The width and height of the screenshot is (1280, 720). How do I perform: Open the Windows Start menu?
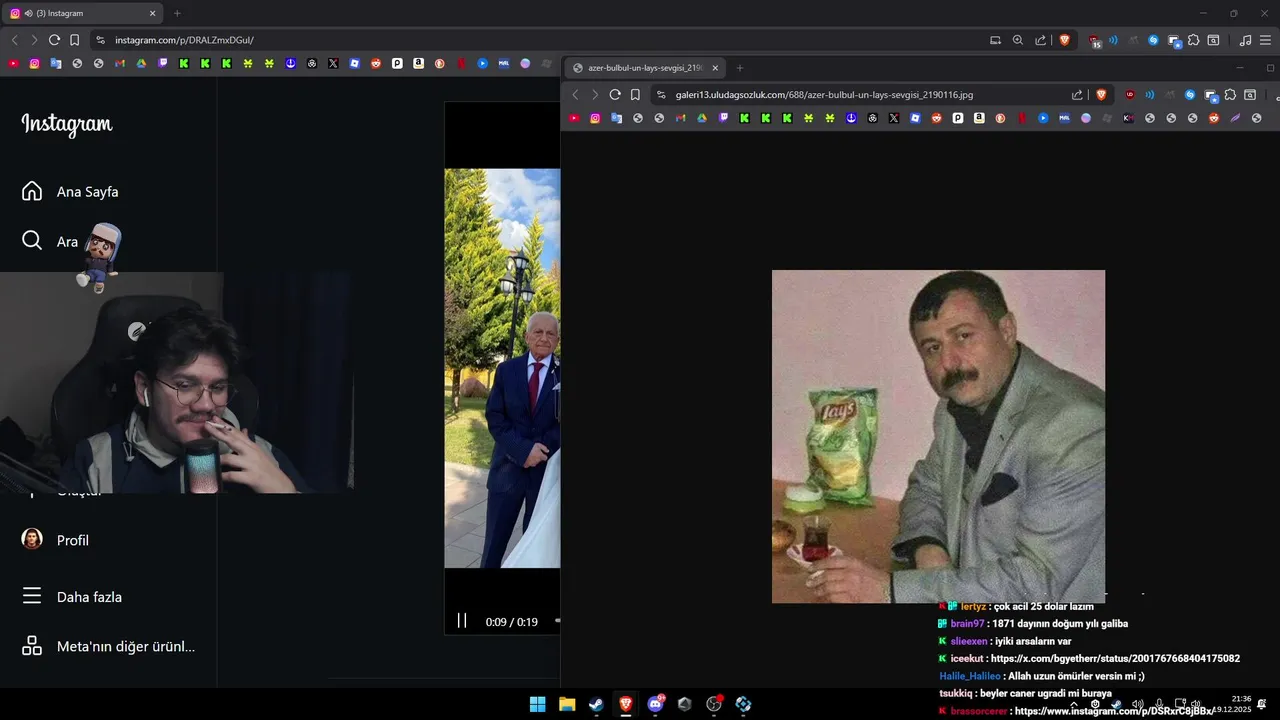(537, 704)
